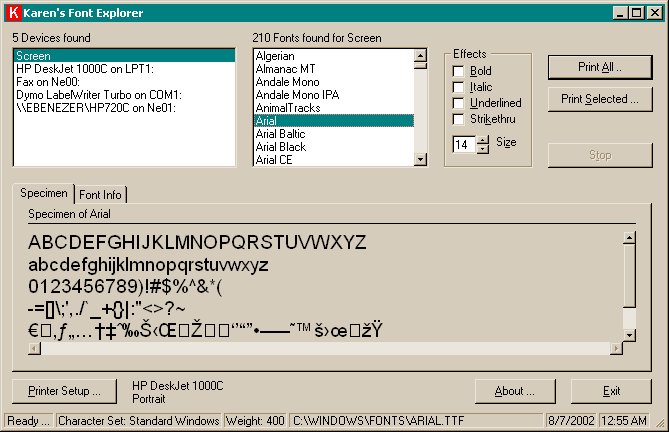Decrease font size with down spinner arrow
Image resolution: width=669 pixels, height=432 pixels.
[483, 149]
